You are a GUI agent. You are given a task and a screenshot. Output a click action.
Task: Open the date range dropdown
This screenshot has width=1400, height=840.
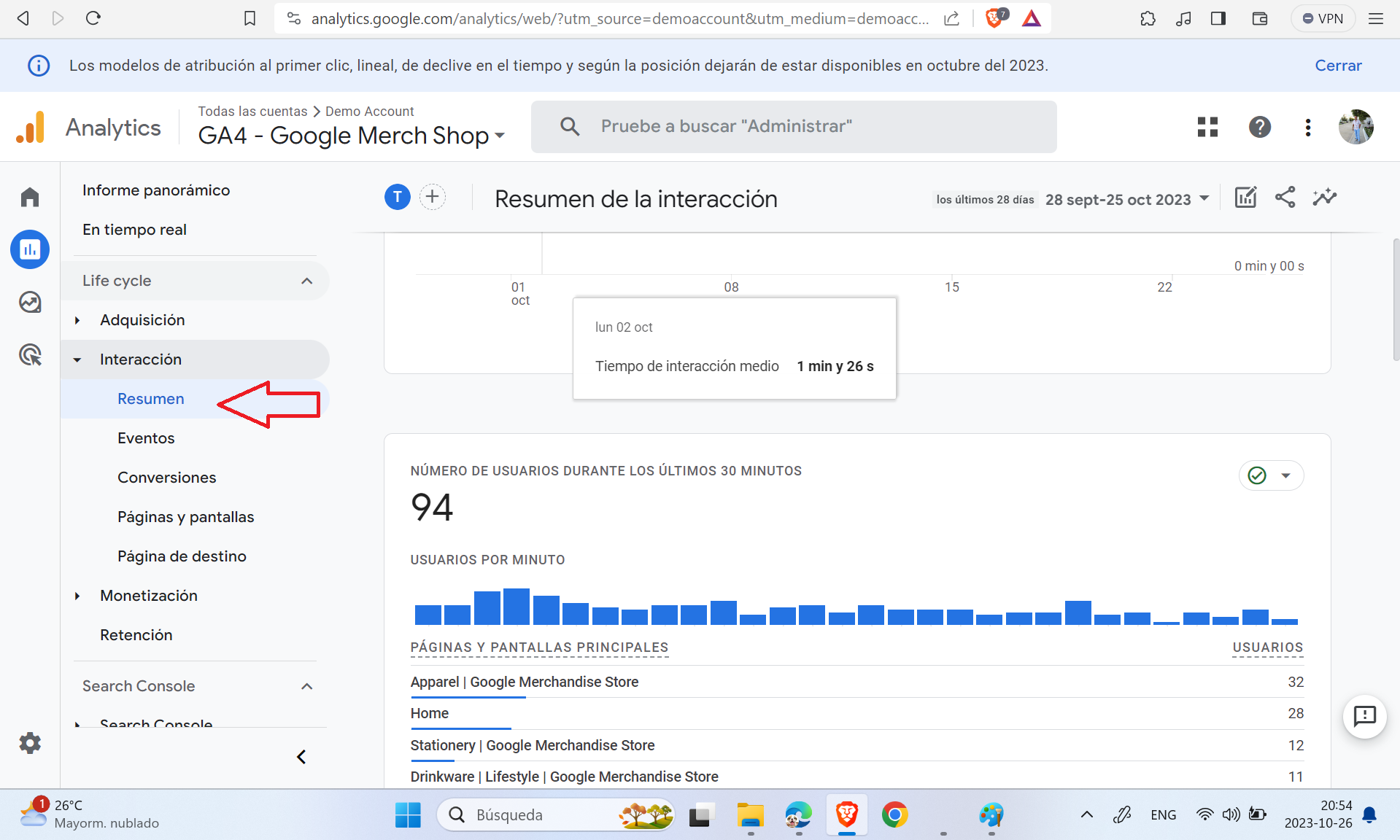(1127, 199)
